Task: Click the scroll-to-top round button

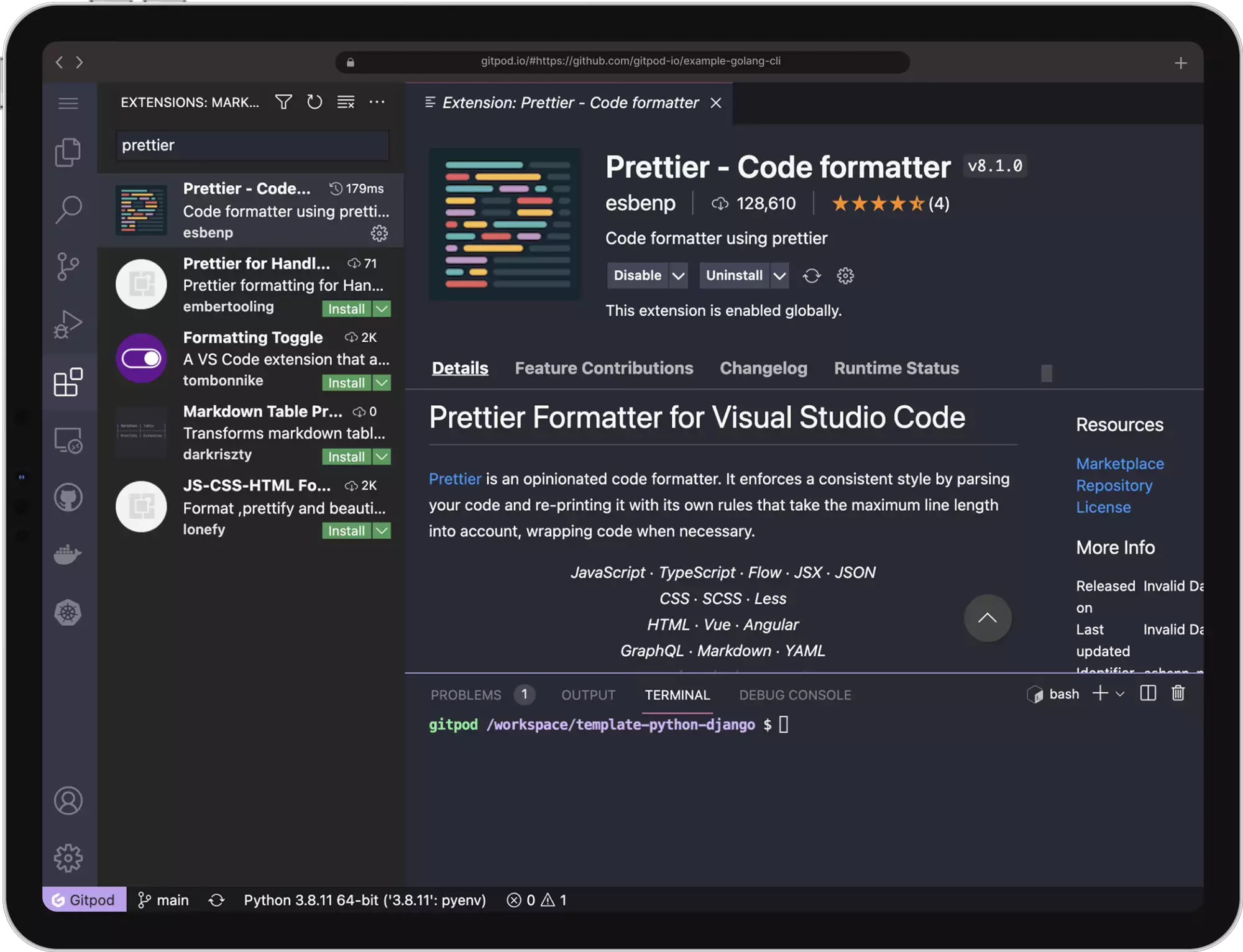Action: (x=987, y=618)
